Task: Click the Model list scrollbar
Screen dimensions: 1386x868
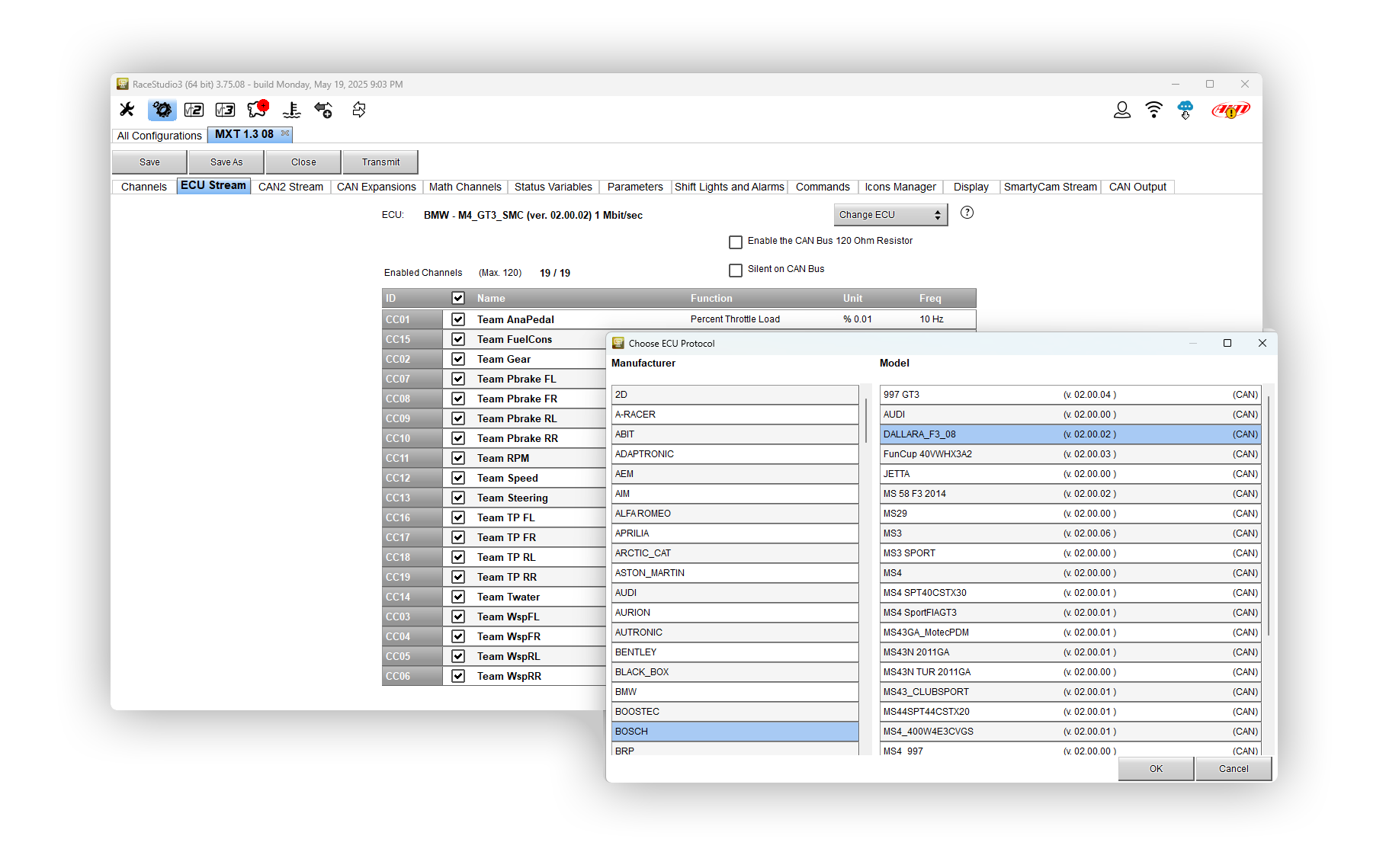Action: click(x=1269, y=516)
